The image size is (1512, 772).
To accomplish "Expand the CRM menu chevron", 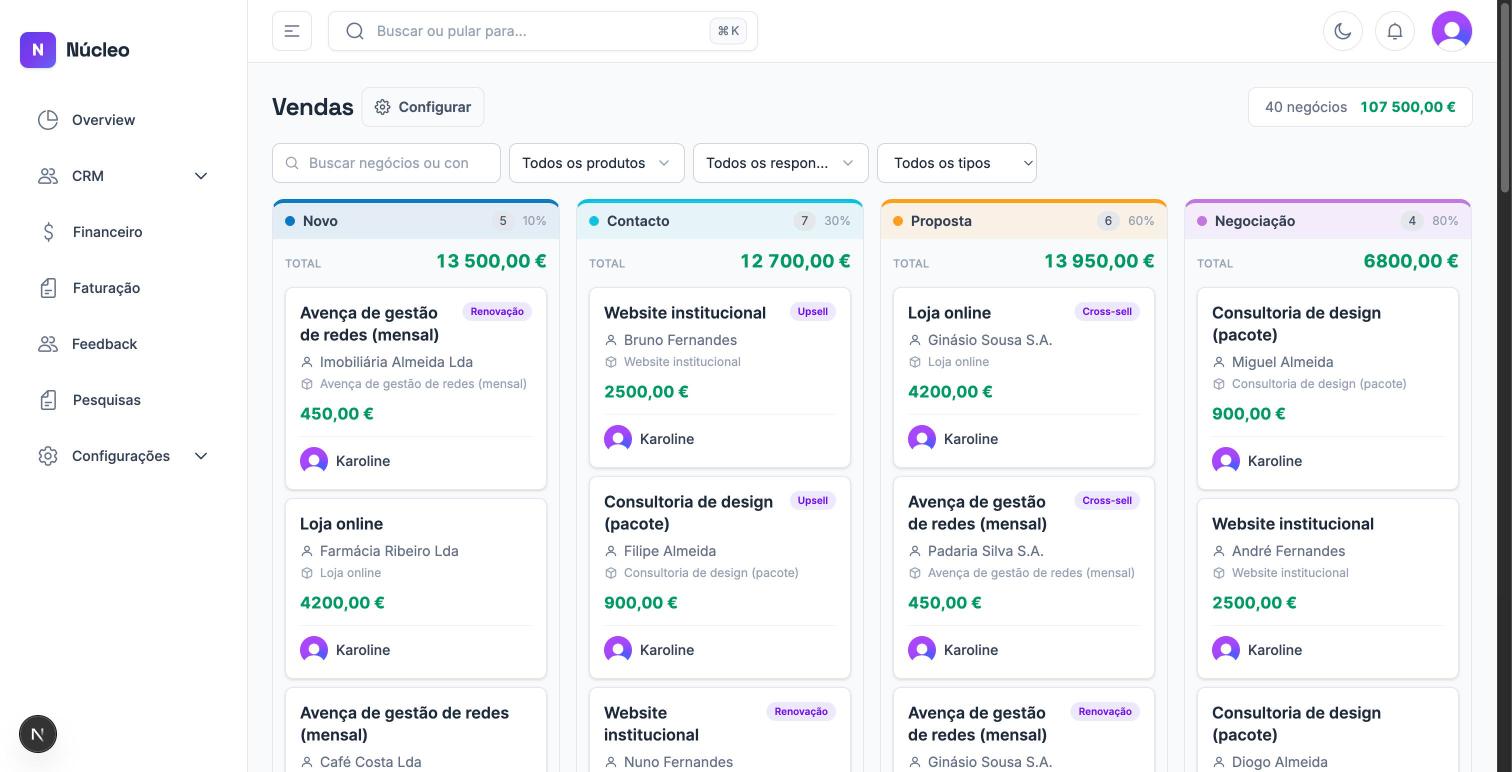I will 201,176.
